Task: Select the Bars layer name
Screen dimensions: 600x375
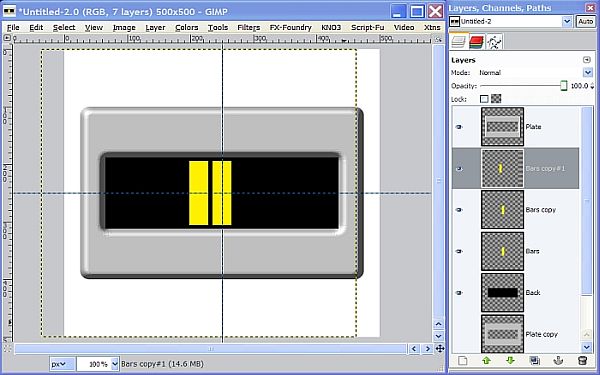Action: 532,251
